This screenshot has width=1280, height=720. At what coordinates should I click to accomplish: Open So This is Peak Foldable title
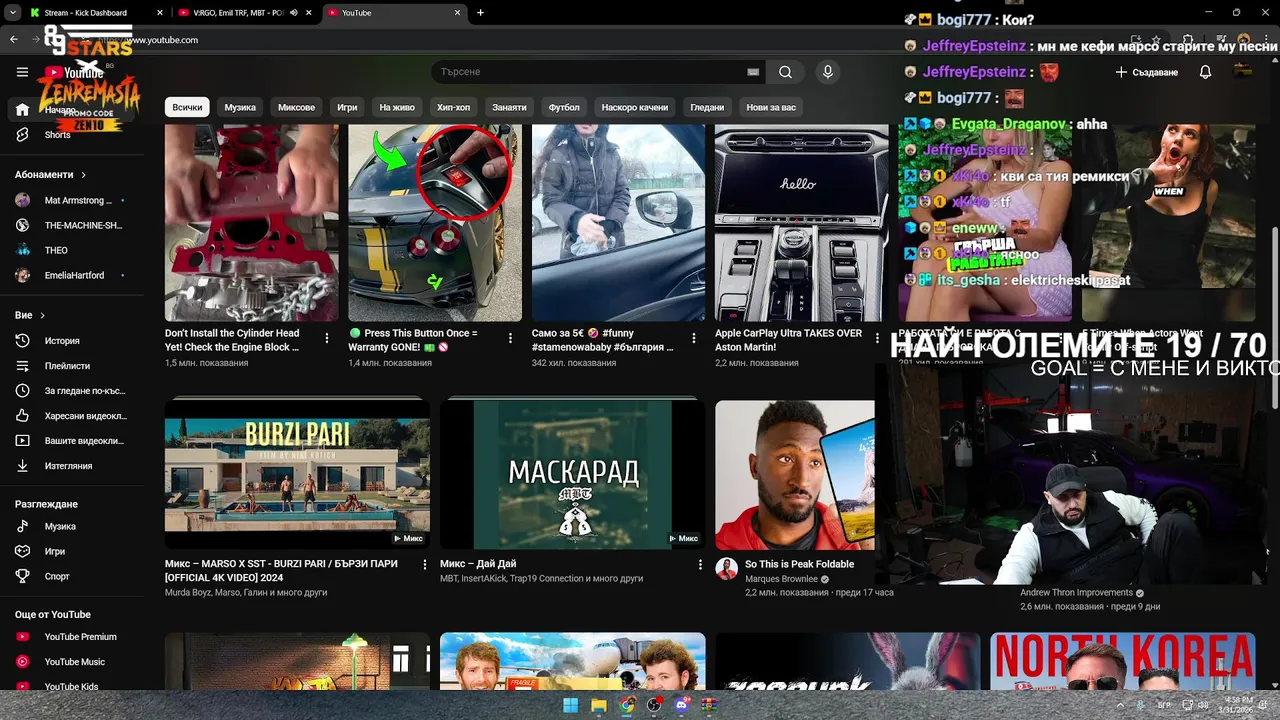(799, 564)
